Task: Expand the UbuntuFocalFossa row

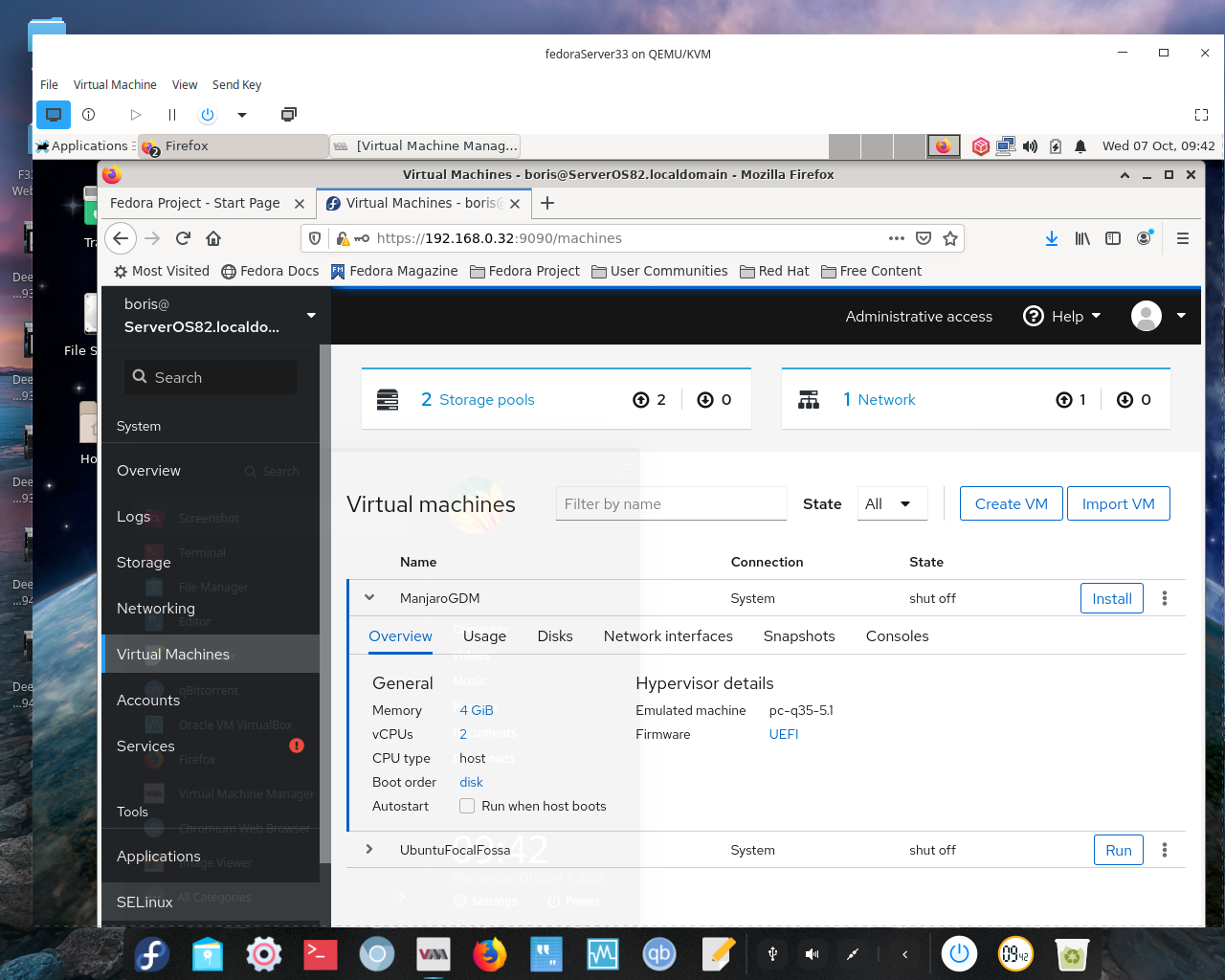Action: [x=369, y=850]
